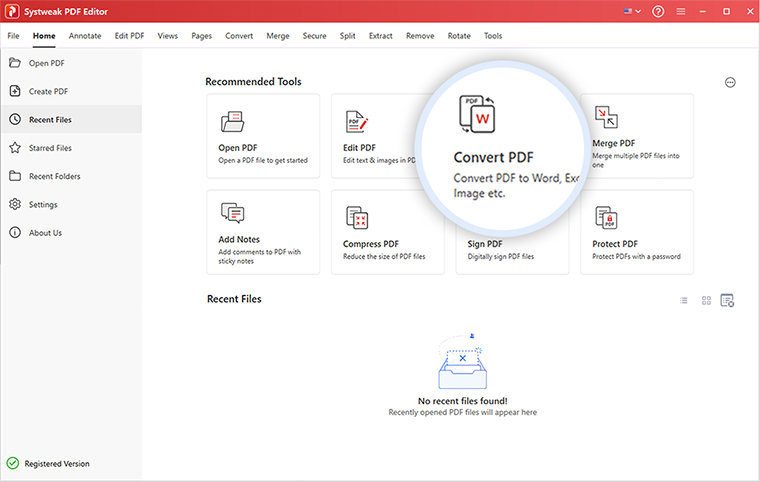Click the Settings gear icon
This screenshot has width=760, height=482.
(15, 204)
